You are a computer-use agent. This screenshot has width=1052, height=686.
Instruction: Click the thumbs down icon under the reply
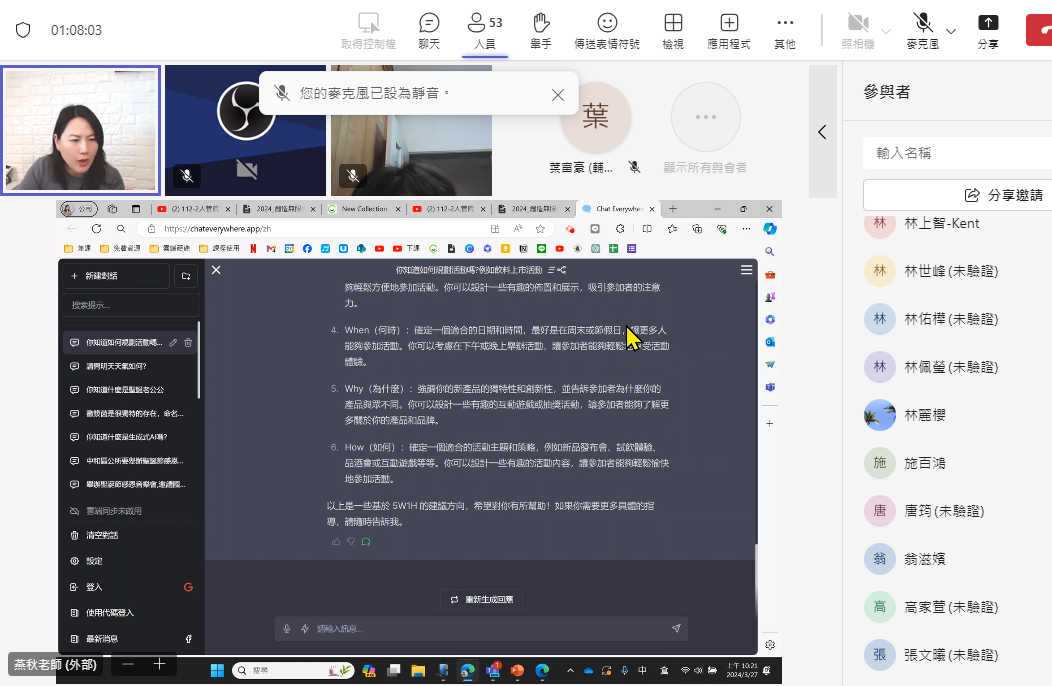click(351, 542)
